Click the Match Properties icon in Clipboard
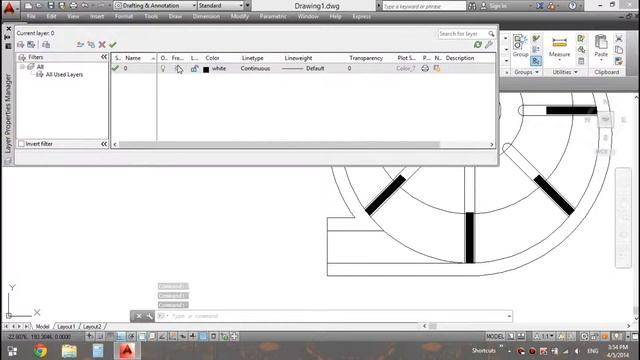The width and height of the screenshot is (640, 360). [619, 61]
